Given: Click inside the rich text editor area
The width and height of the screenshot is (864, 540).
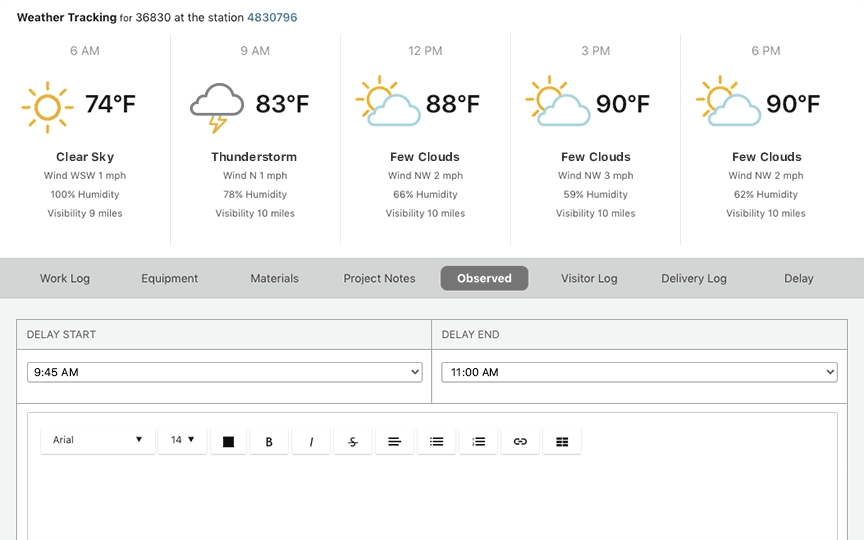Looking at the screenshot, I should (x=432, y=498).
